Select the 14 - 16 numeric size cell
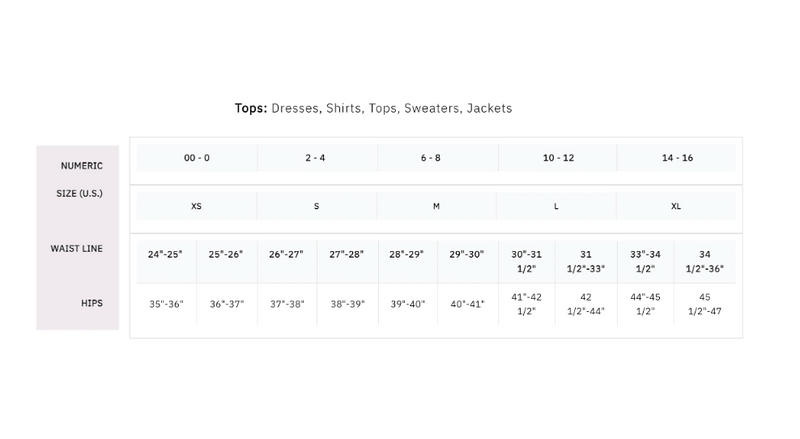Viewport: 800px width, 439px height. tap(676, 158)
